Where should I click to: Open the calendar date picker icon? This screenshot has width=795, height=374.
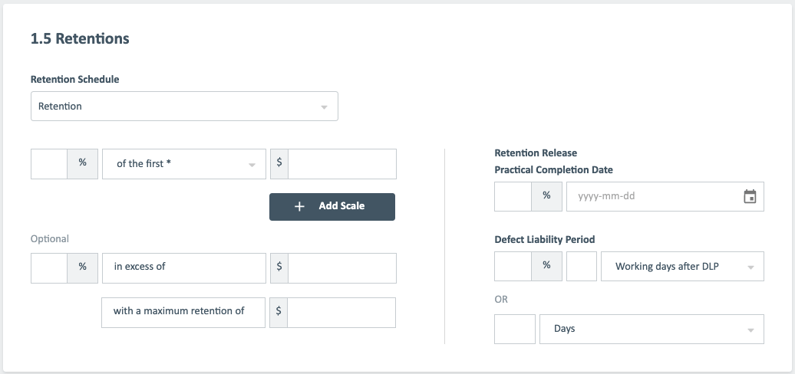click(x=750, y=196)
